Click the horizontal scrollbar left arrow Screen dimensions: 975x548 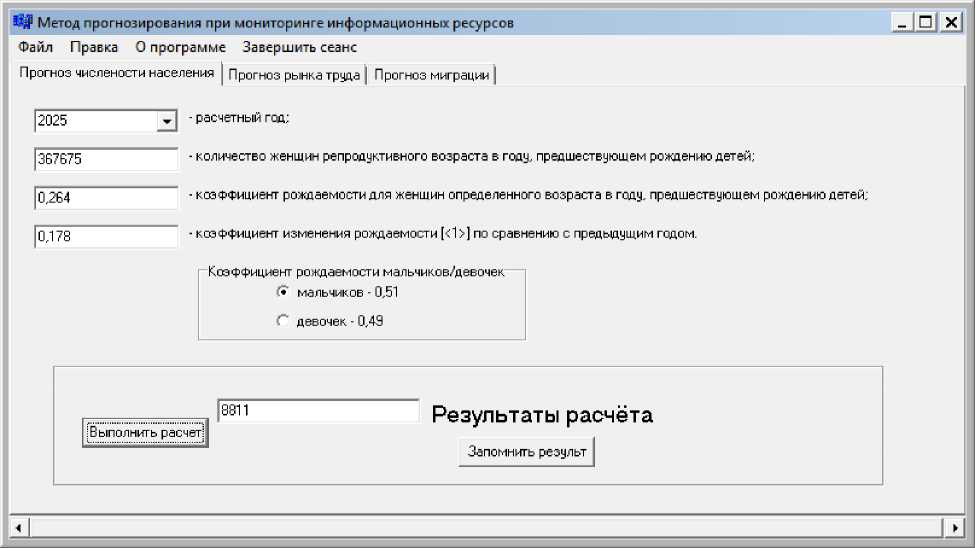click(x=19, y=528)
